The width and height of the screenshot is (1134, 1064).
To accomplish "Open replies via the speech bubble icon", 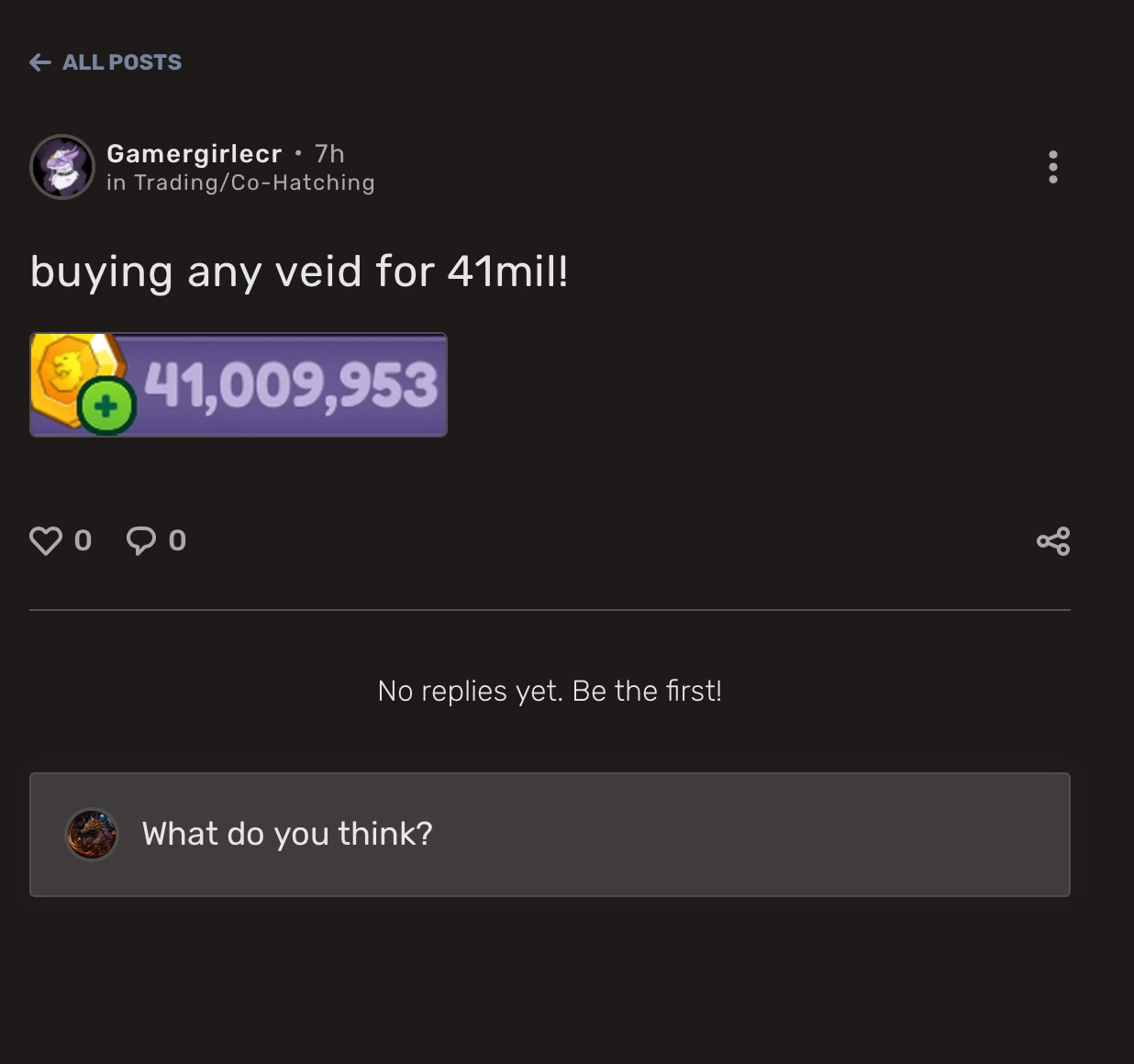I will [x=142, y=541].
